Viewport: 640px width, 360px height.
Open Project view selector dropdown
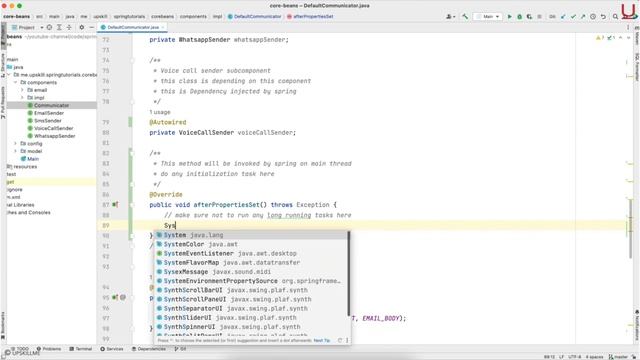27,27
